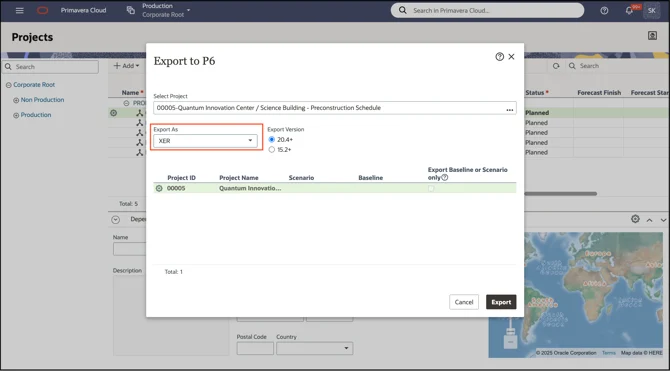The width and height of the screenshot is (670, 371).
Task: Open the notifications bell
Action: (x=629, y=11)
